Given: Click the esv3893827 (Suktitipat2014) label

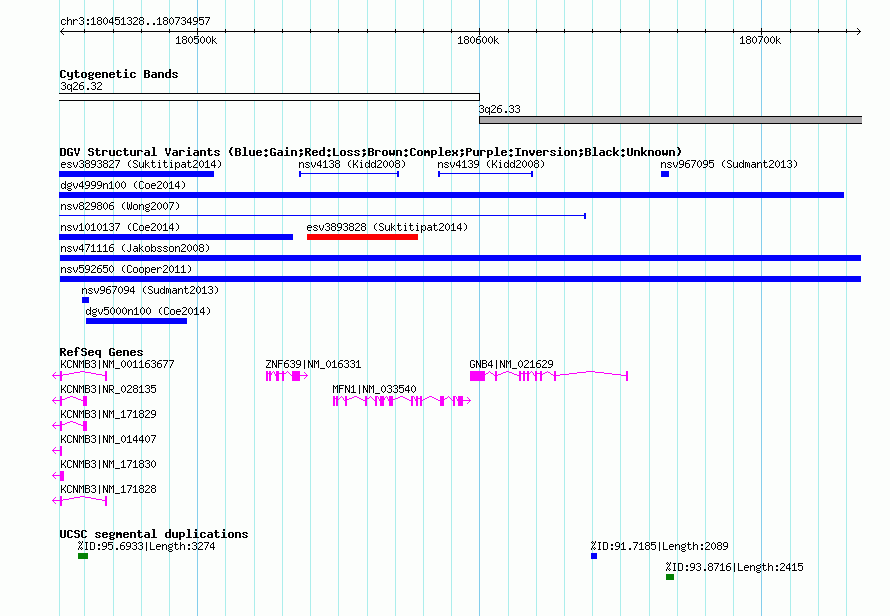Looking at the screenshot, I should click(141, 164).
